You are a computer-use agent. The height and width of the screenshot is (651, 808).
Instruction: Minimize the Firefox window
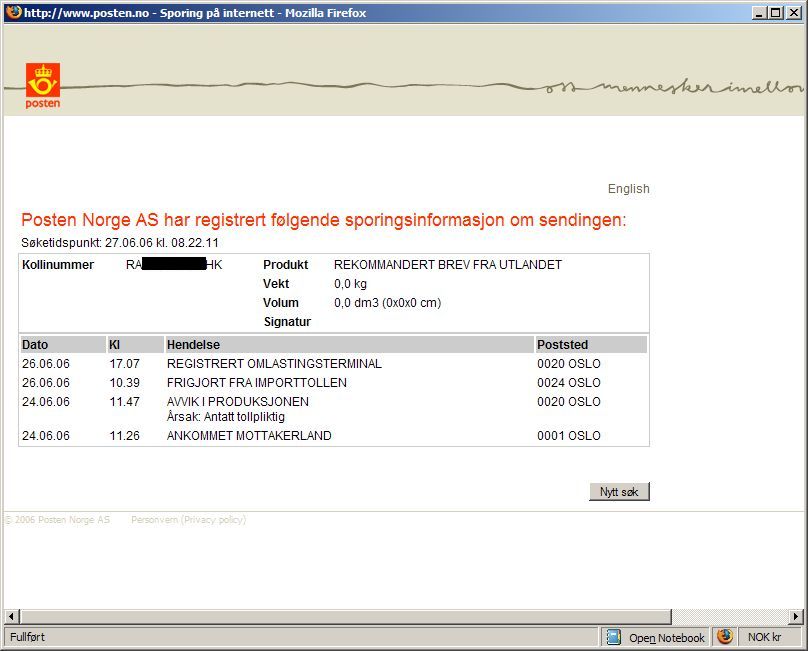pos(758,12)
